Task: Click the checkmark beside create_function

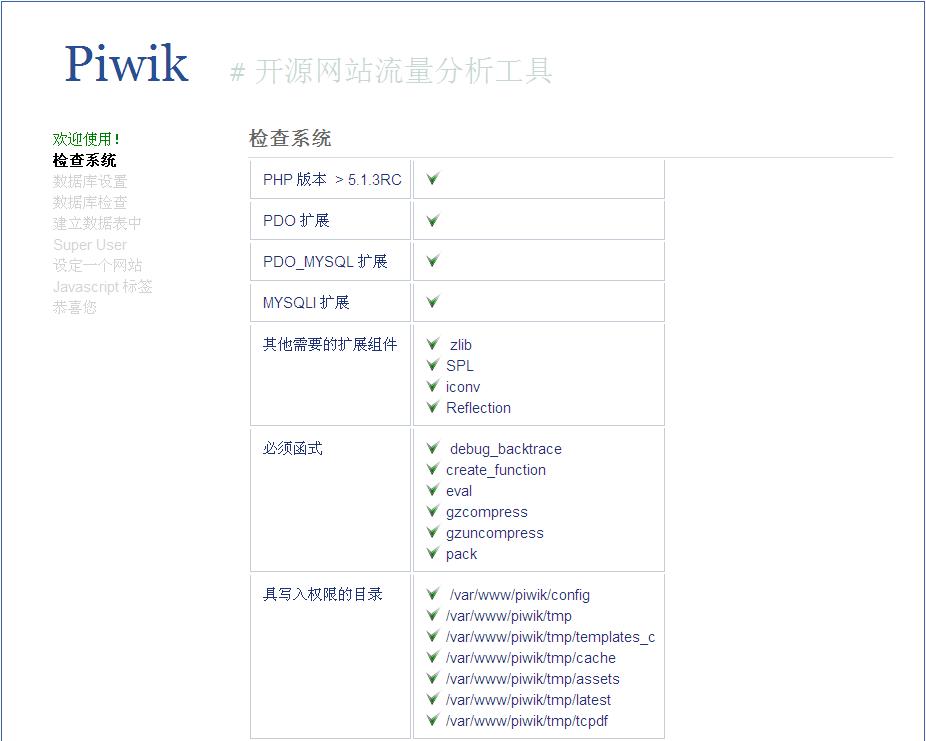Action: pos(433,469)
